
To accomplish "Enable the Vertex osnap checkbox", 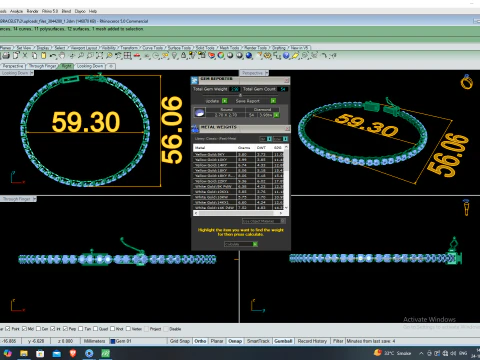I will [128, 329].
